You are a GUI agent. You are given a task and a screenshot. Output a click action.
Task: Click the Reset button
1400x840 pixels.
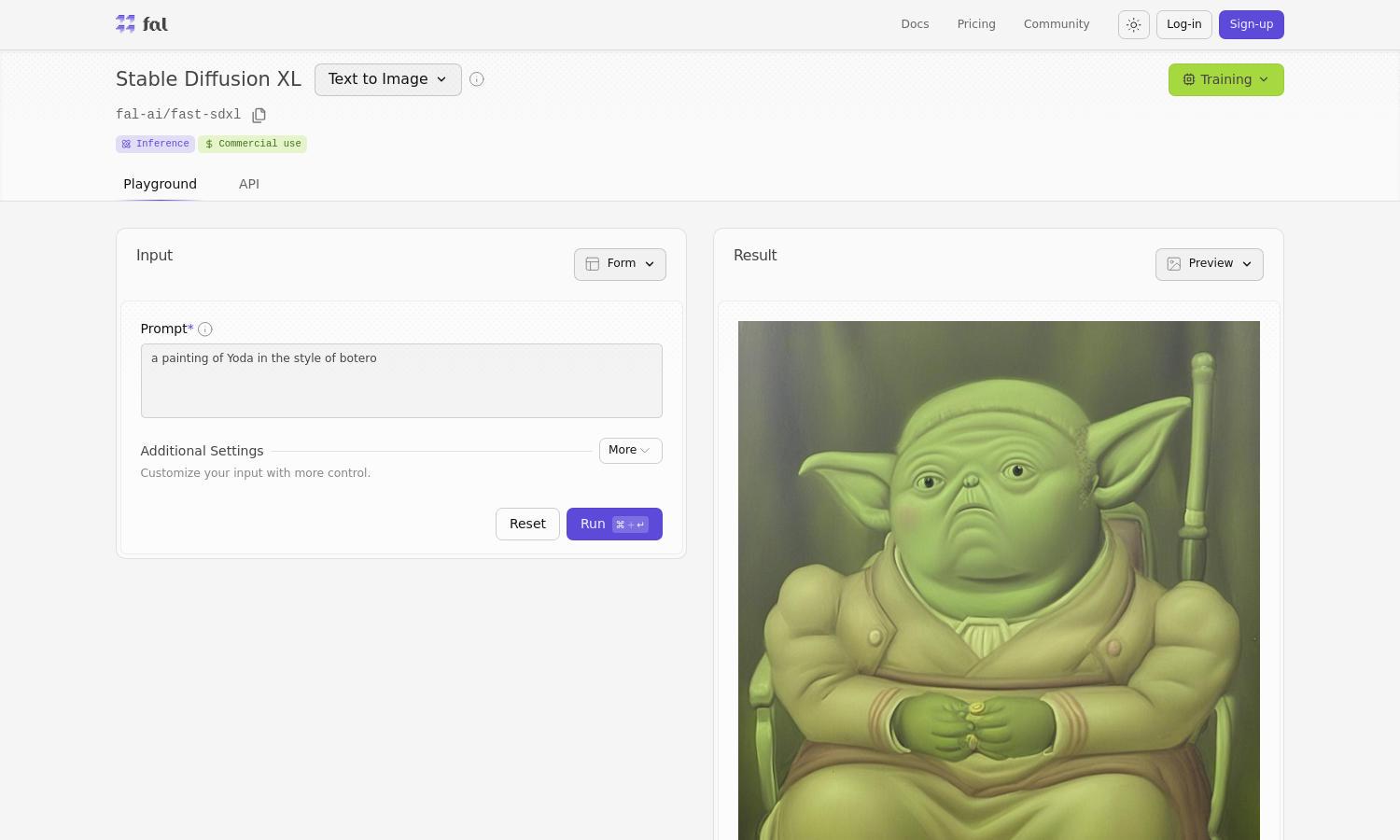527,524
